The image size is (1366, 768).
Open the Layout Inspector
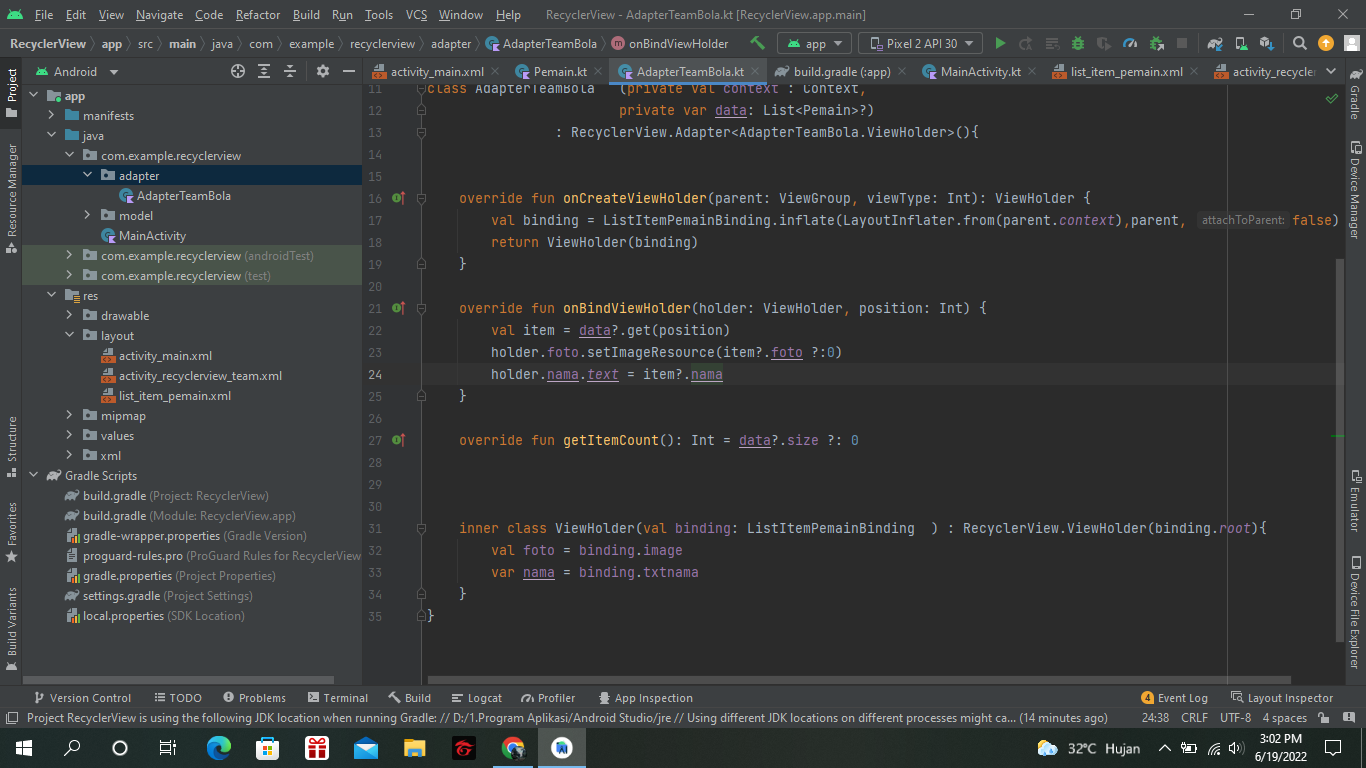[x=1282, y=698]
